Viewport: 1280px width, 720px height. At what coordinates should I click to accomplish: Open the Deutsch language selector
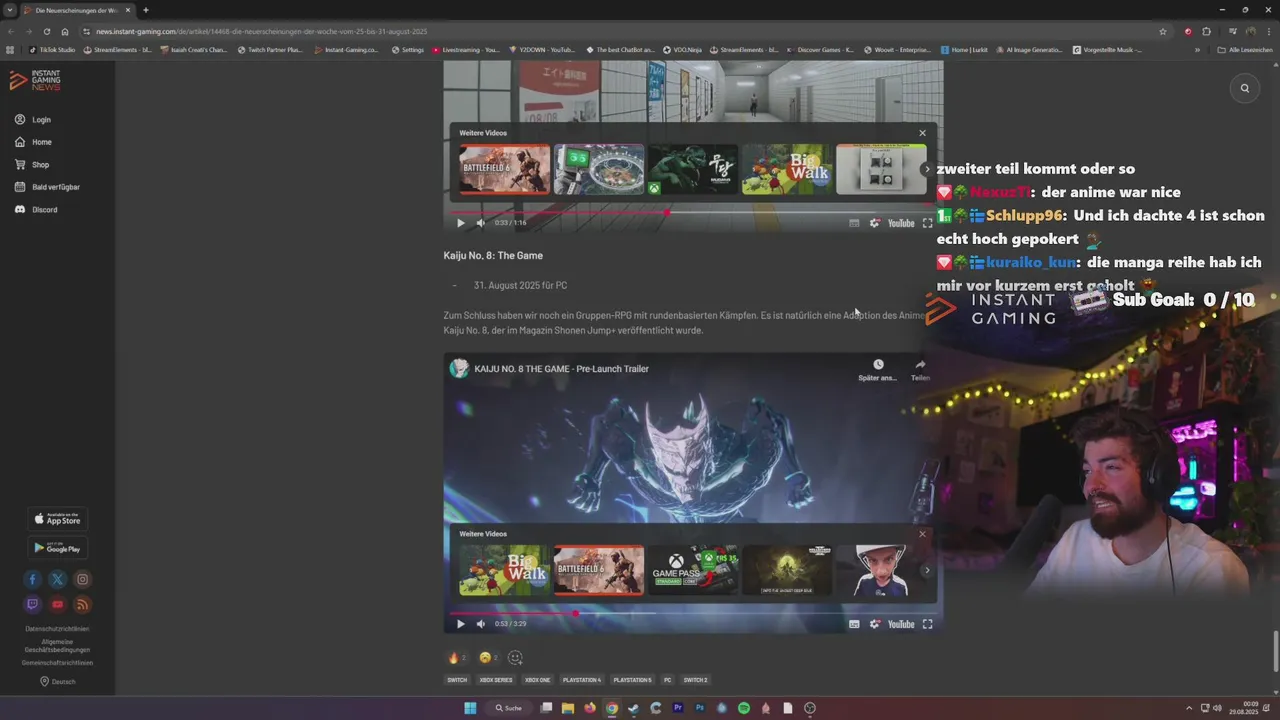(x=57, y=682)
